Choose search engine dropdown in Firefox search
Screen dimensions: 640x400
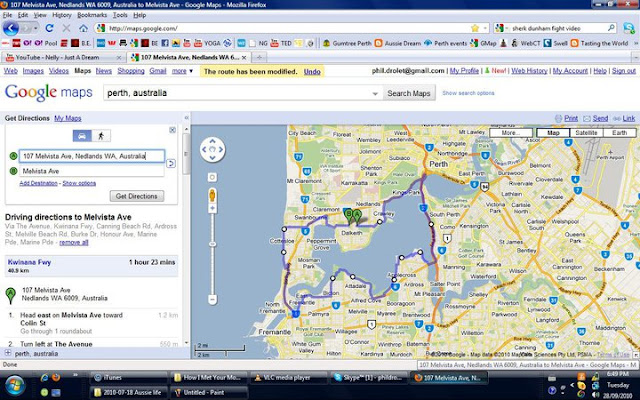[x=502, y=28]
